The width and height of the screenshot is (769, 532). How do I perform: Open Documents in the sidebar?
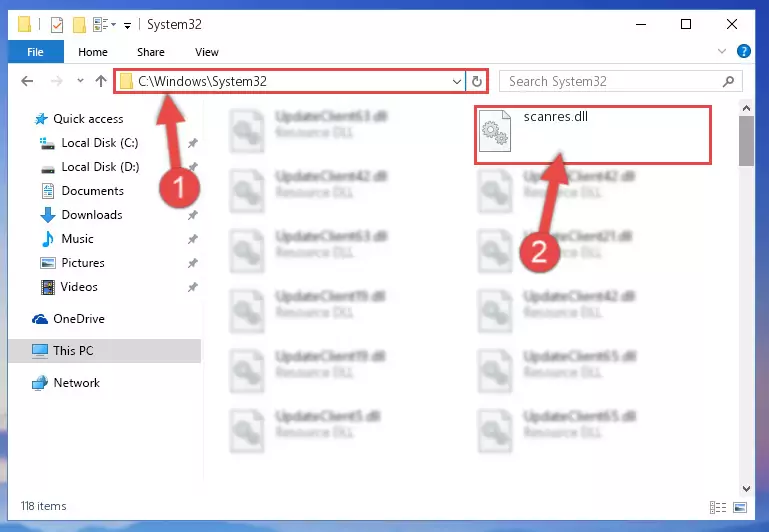pyautogui.click(x=92, y=191)
